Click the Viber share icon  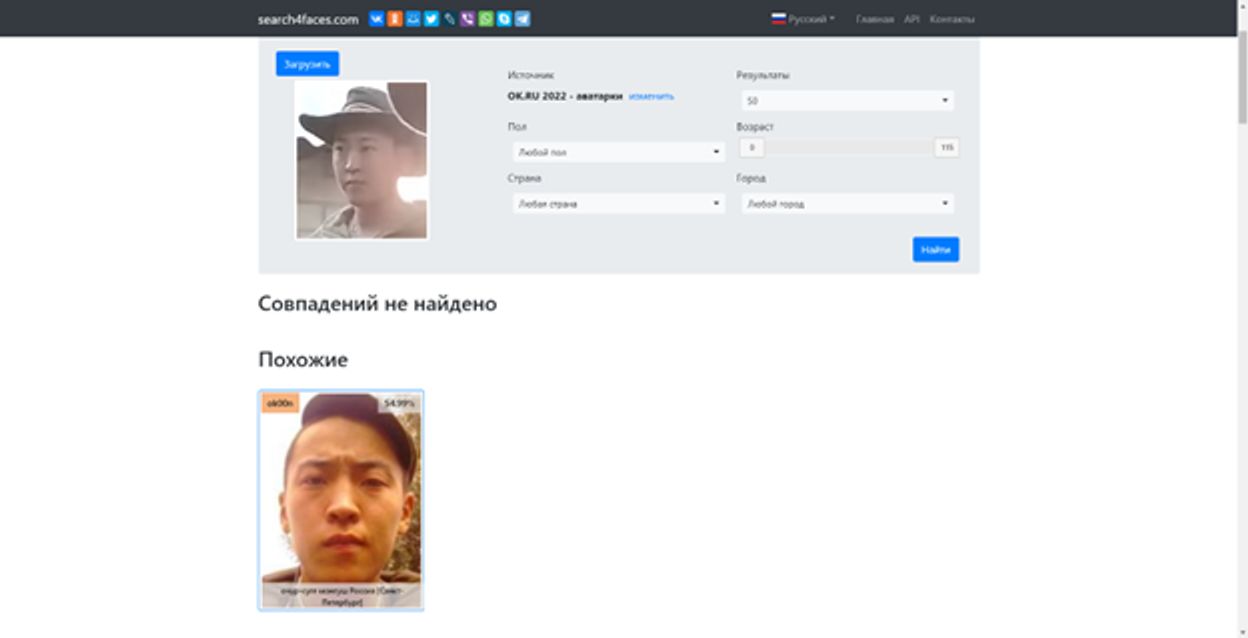coord(467,19)
